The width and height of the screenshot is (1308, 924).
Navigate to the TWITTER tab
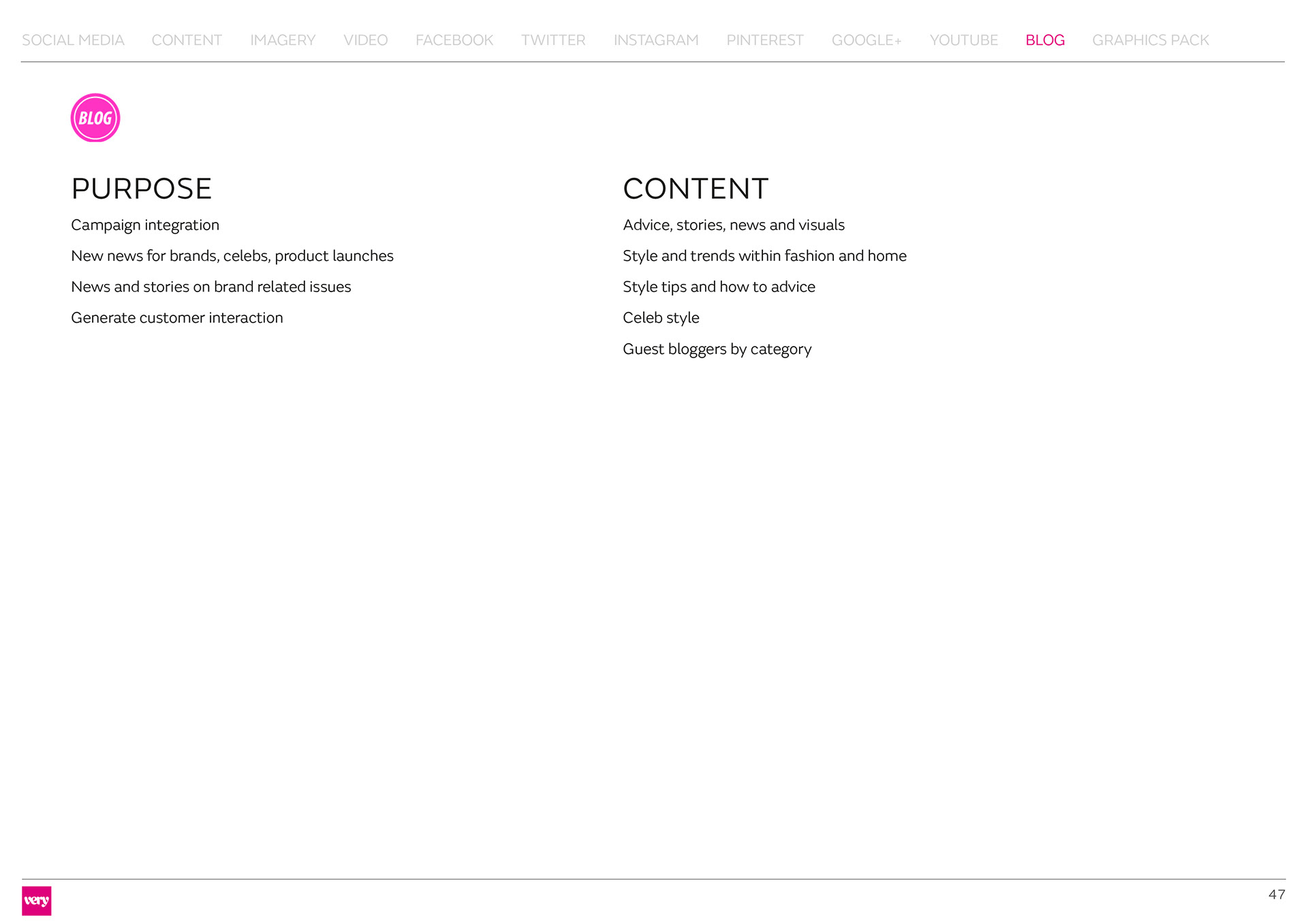click(553, 40)
